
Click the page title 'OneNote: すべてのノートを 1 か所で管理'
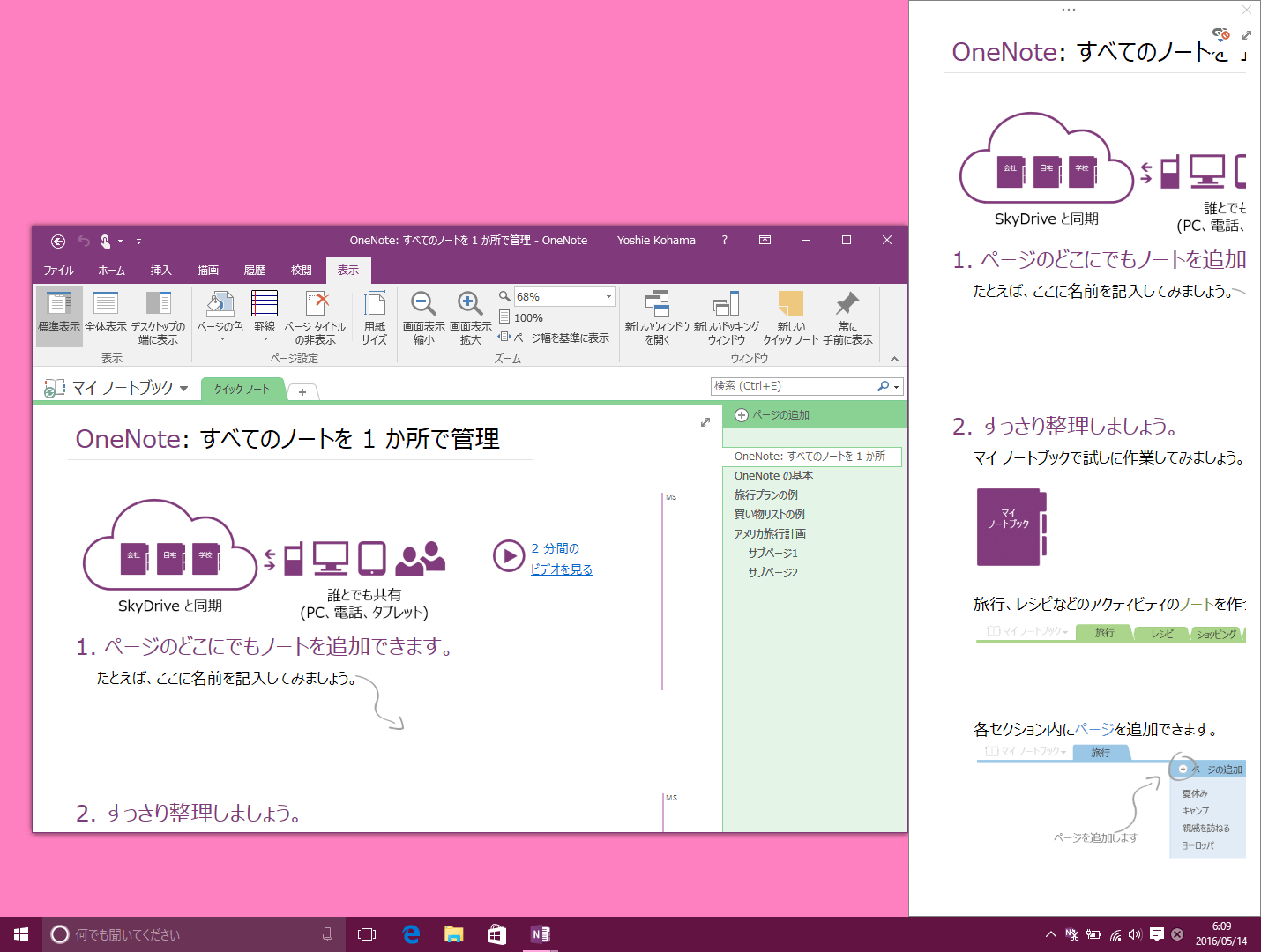click(x=287, y=439)
